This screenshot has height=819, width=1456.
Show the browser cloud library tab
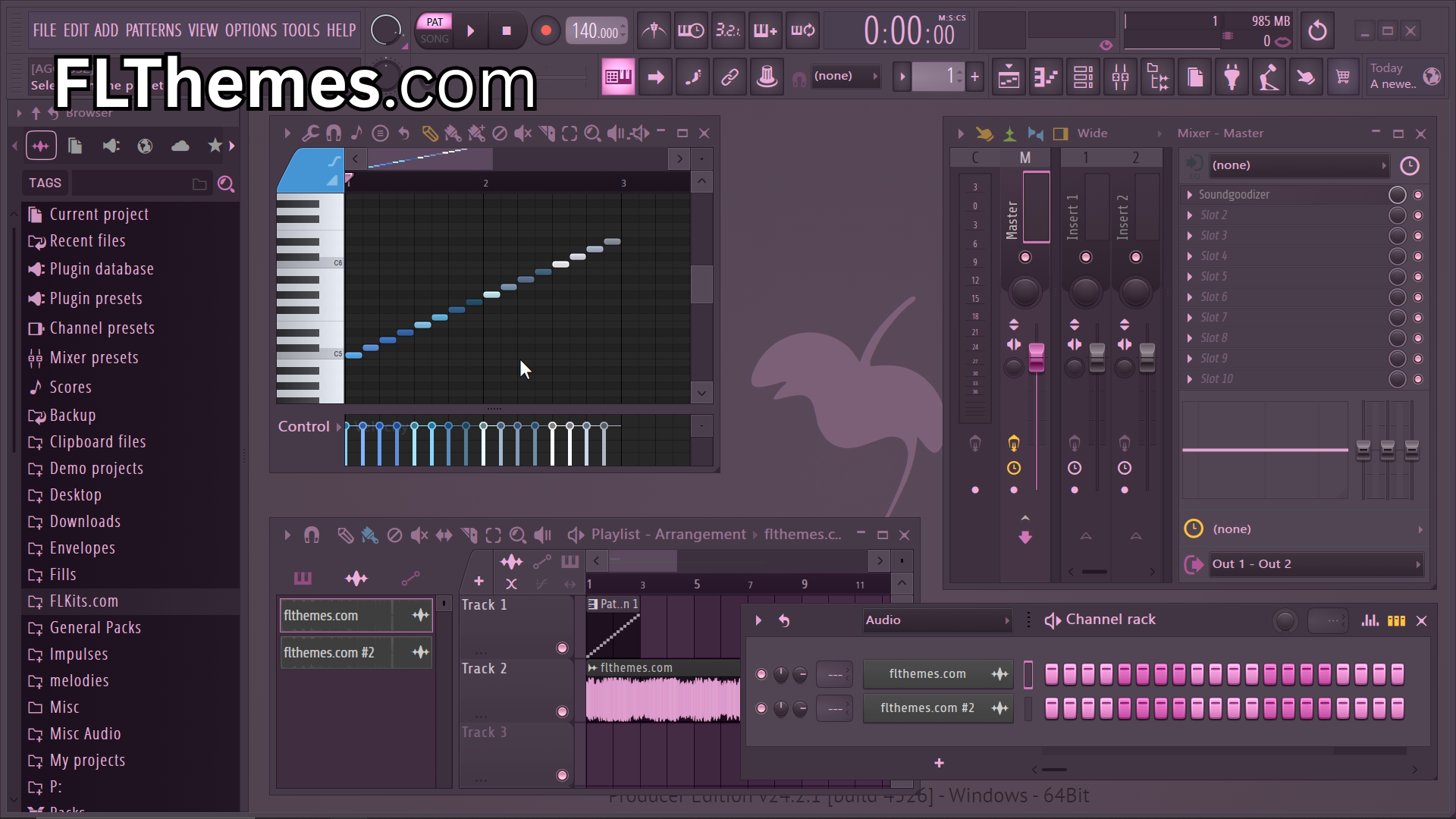pyautogui.click(x=180, y=146)
